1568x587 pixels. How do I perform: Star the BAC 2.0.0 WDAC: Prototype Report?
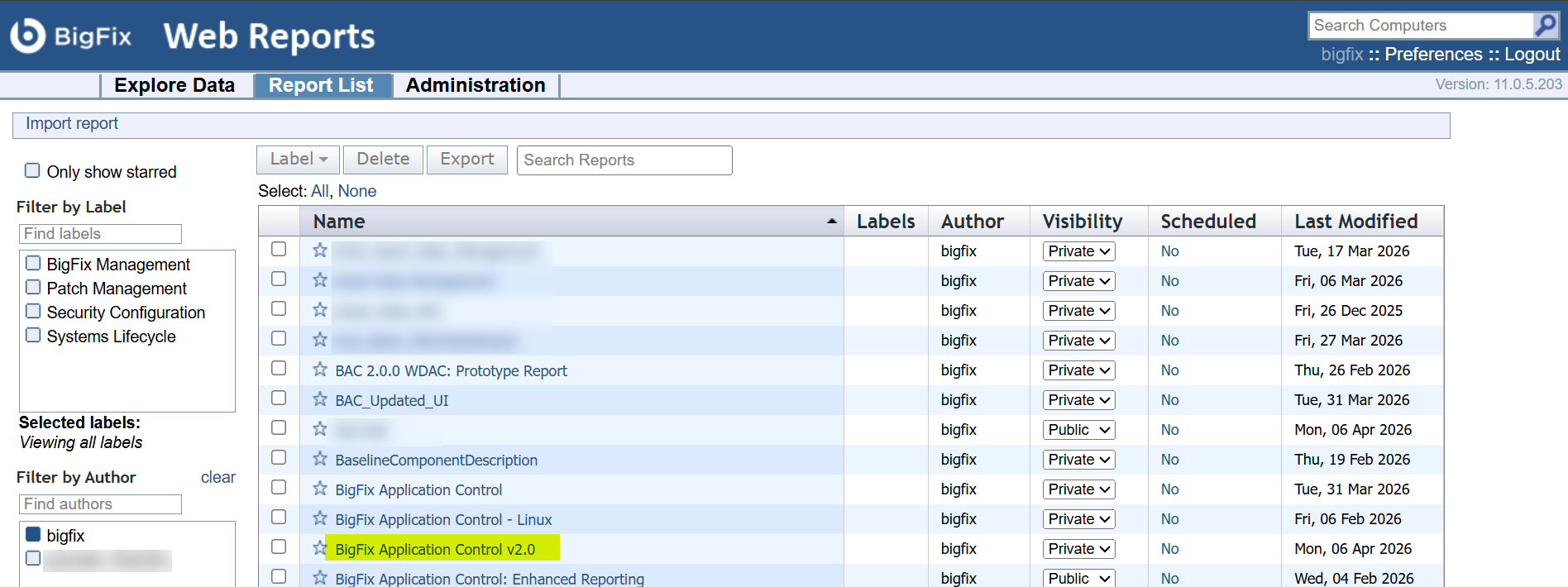tap(320, 370)
